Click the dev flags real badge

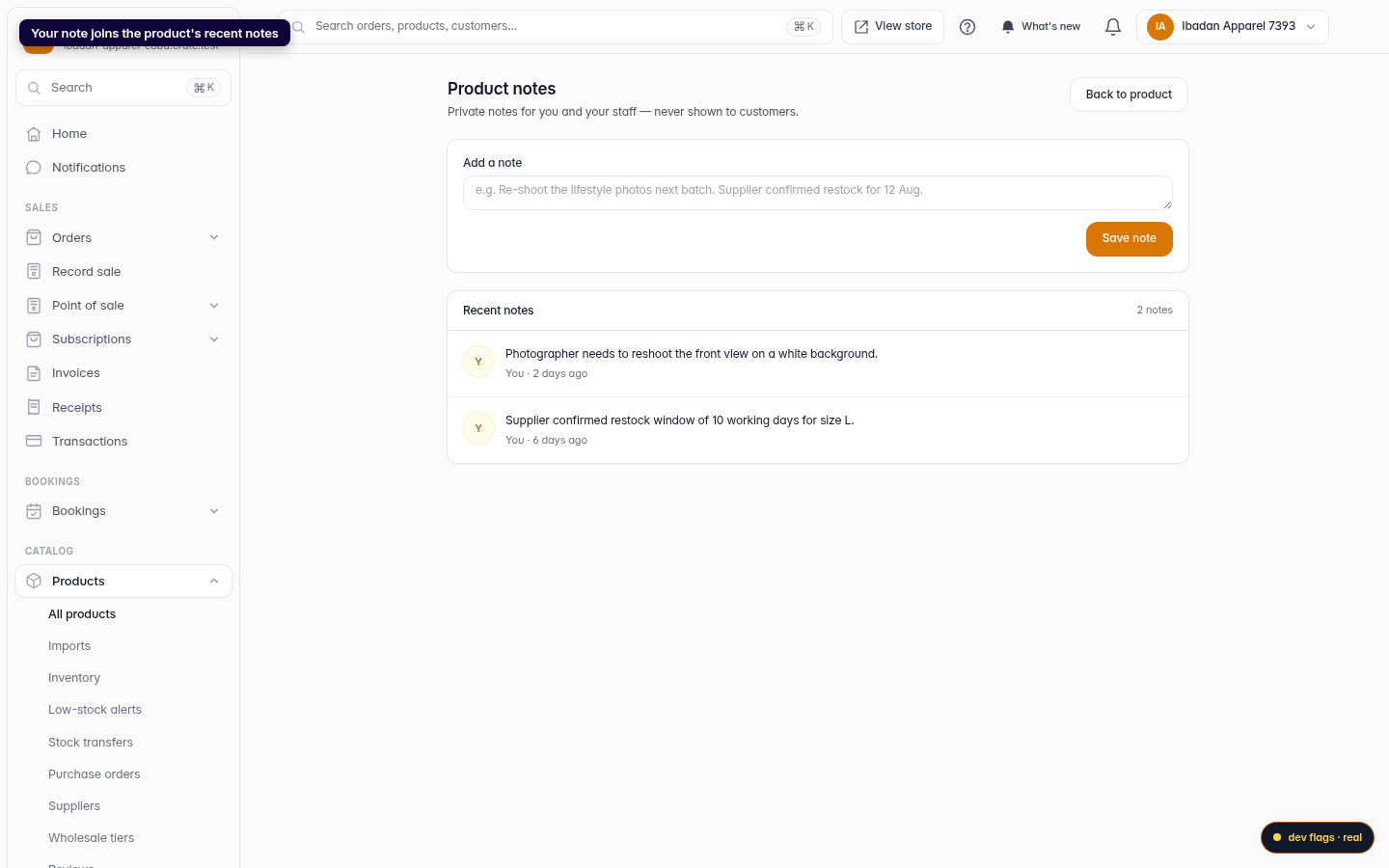pyautogui.click(x=1318, y=837)
